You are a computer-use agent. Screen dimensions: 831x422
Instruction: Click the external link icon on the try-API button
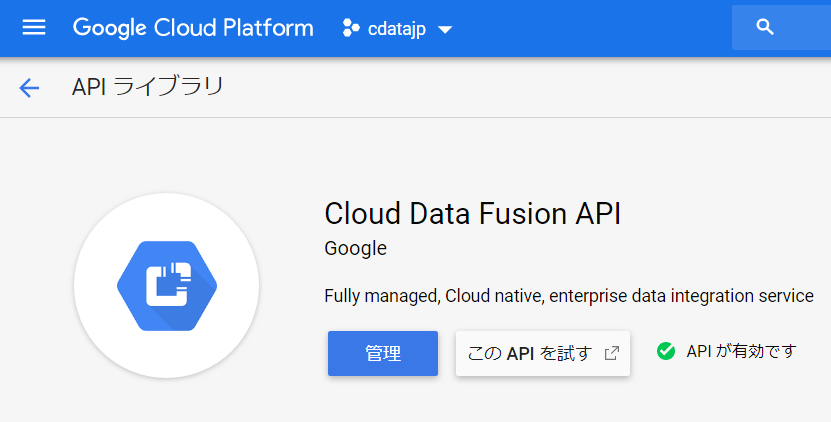(612, 353)
